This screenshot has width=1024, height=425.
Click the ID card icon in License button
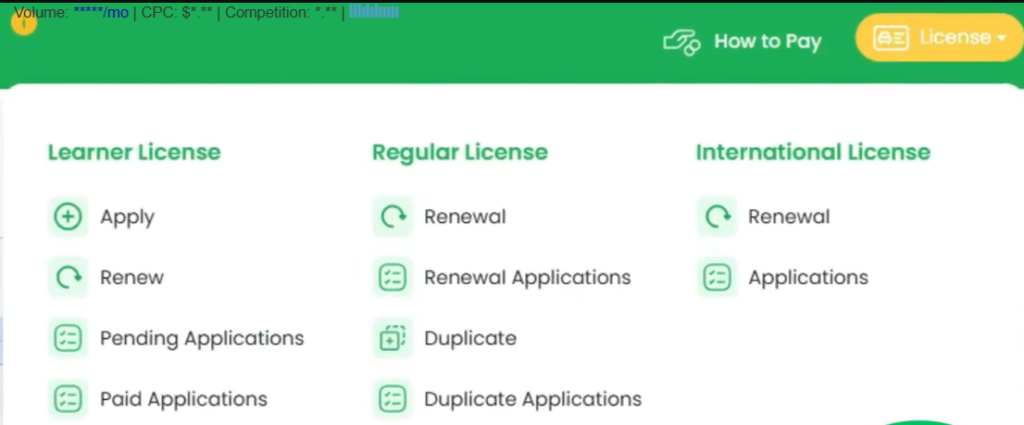pos(890,38)
